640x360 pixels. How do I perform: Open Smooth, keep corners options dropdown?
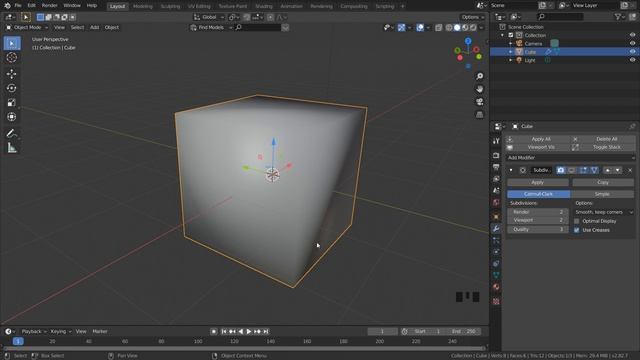click(604, 212)
